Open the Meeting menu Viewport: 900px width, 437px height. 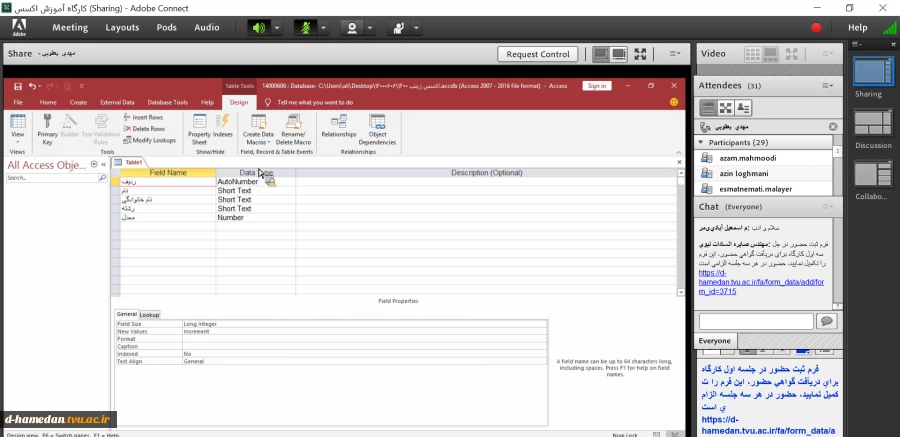point(70,28)
